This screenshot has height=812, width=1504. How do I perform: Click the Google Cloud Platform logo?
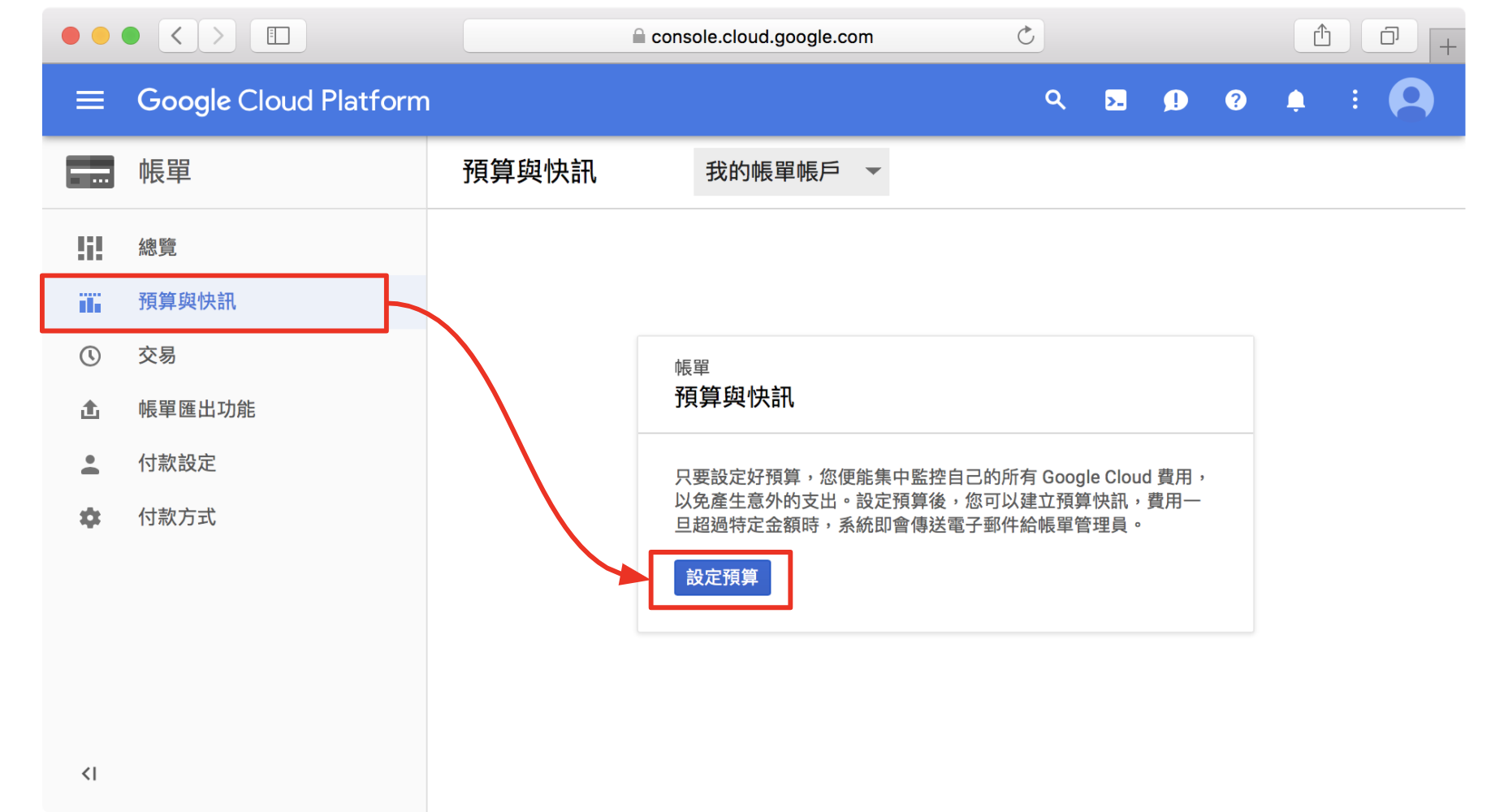tap(283, 101)
